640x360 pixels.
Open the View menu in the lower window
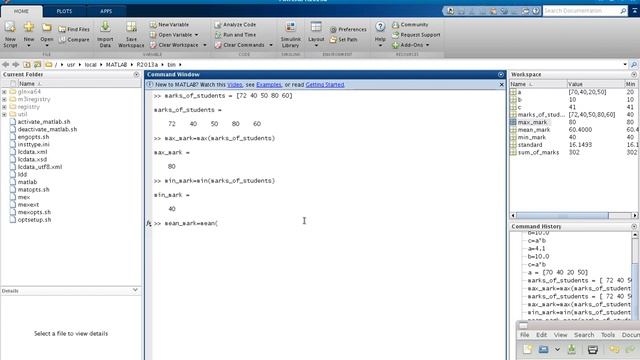560,335
